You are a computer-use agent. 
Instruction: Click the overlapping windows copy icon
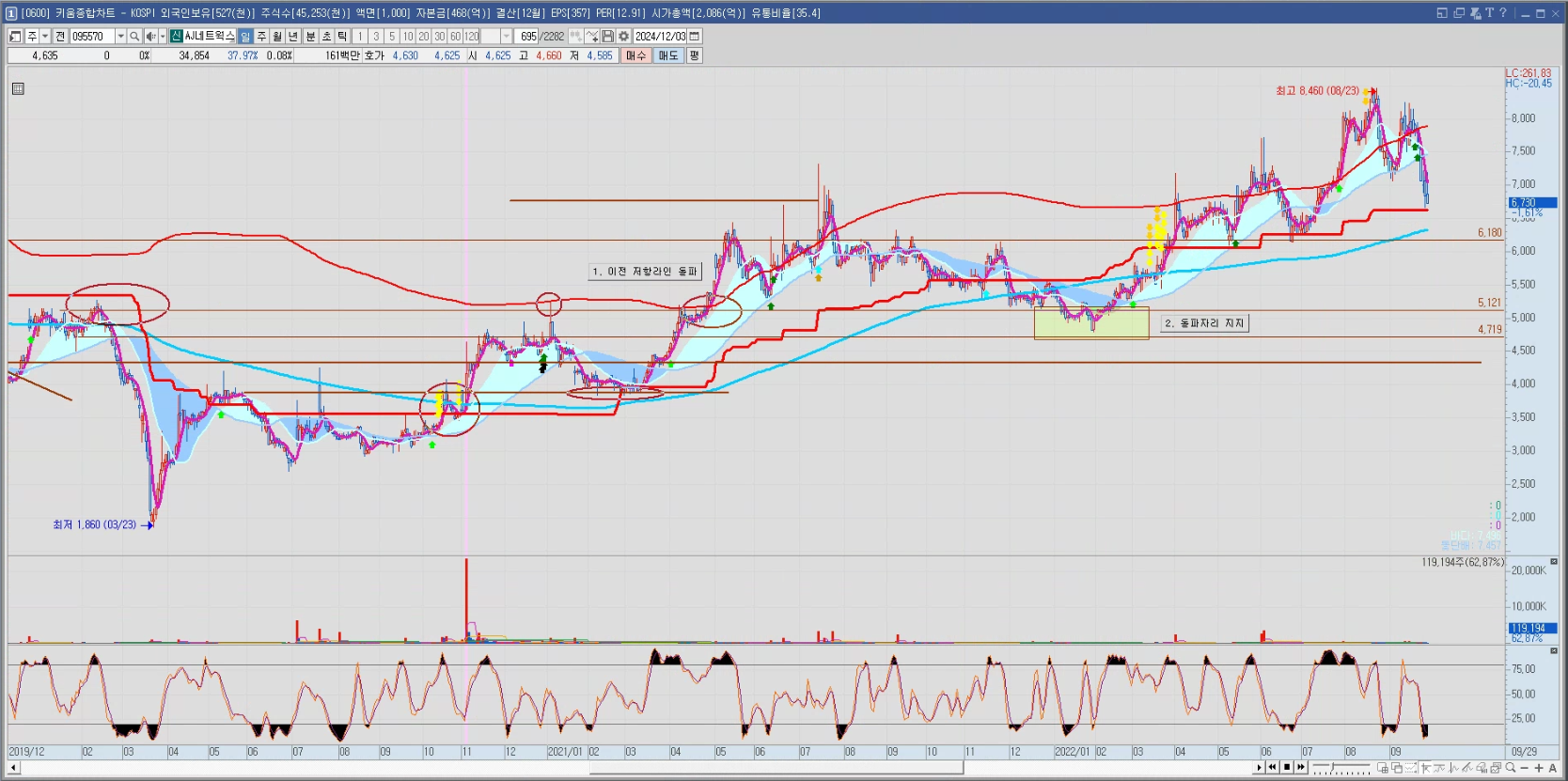[x=1397, y=768]
